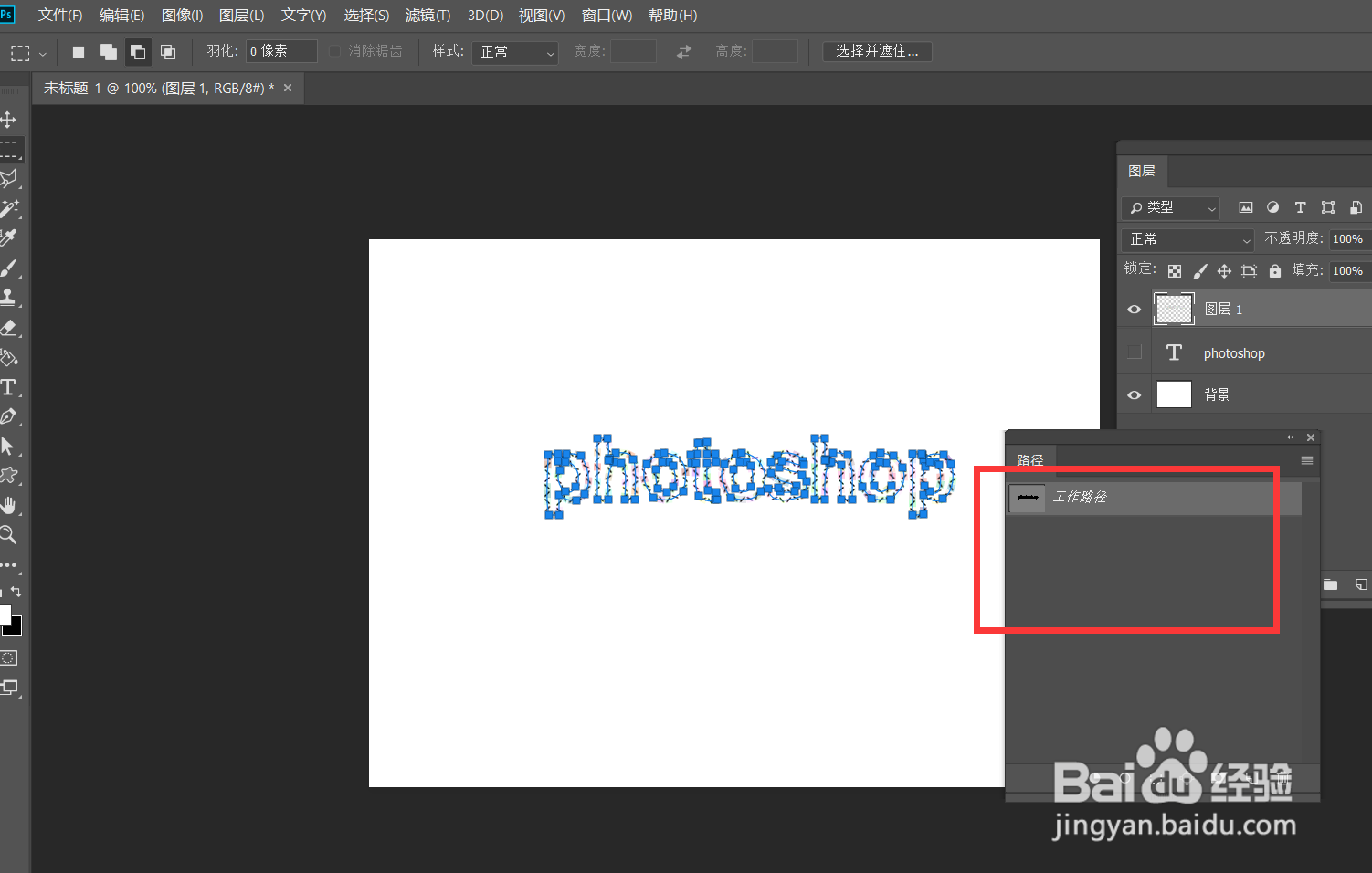Open the 文件(F) menu
Viewport: 1372px width, 873px height.
coord(60,16)
